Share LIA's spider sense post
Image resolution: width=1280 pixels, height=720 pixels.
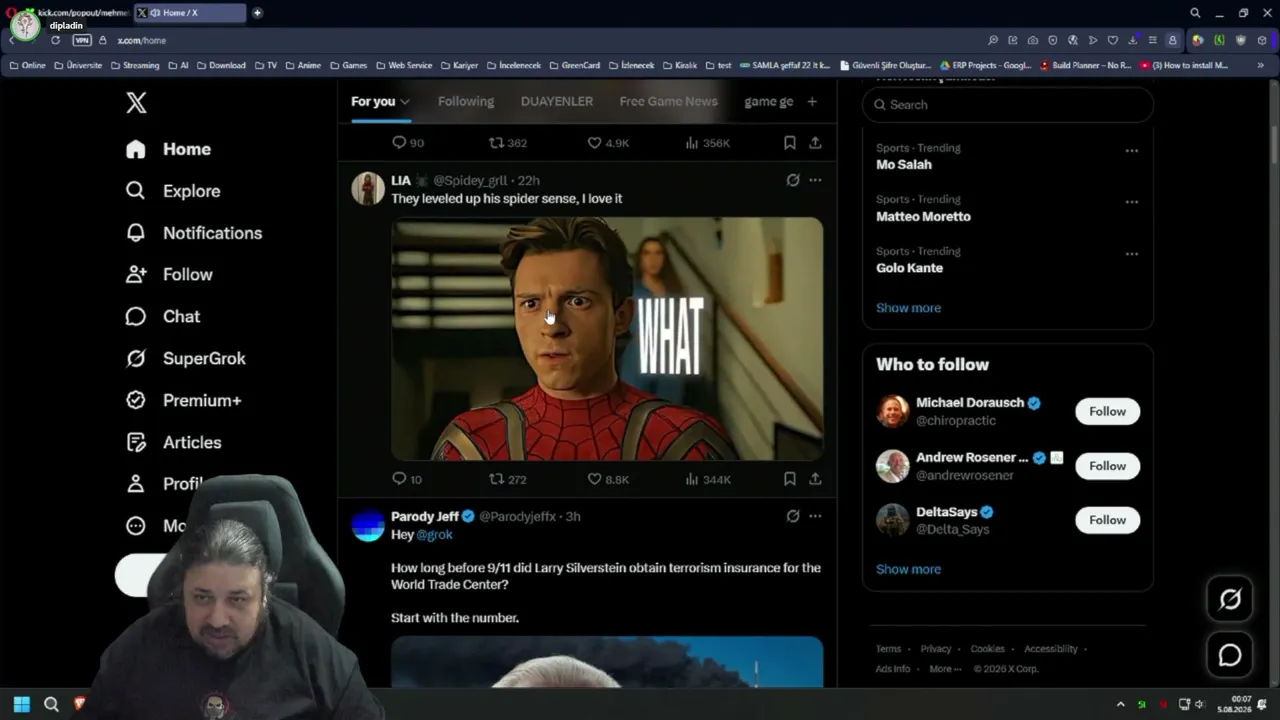pos(815,479)
